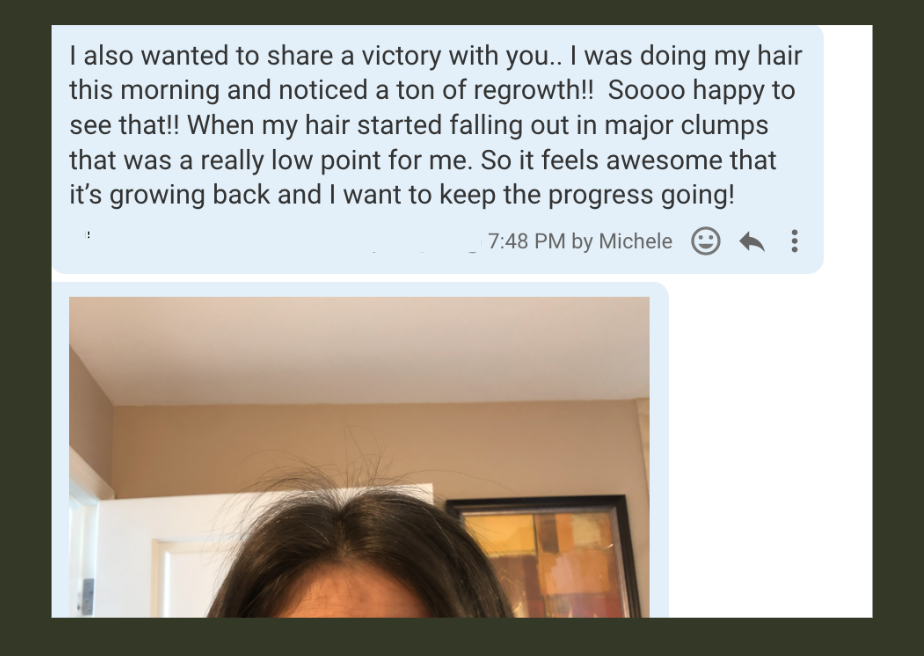
Task: Click the sender name Michele
Action: coord(635,241)
